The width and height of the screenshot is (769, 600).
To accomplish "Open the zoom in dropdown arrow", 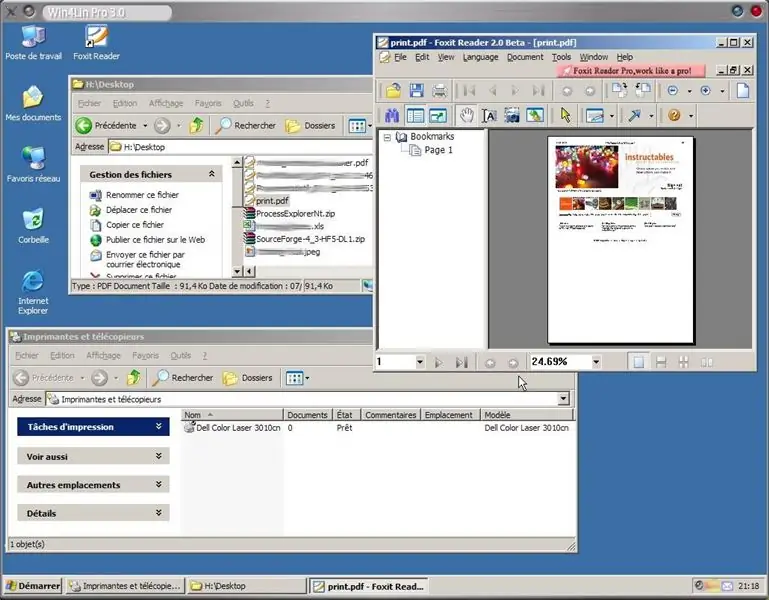I will click(x=722, y=91).
